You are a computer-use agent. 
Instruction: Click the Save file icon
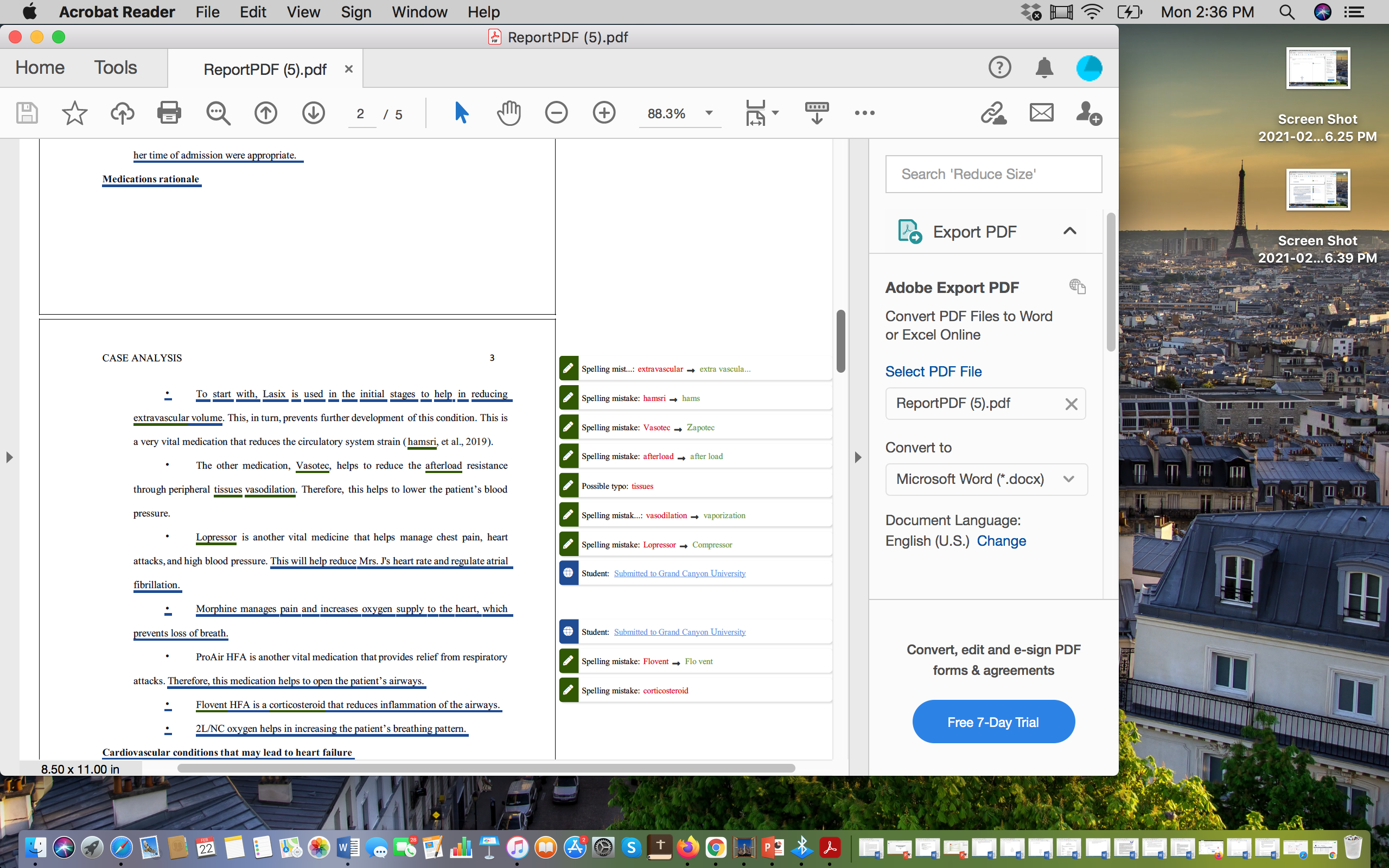pyautogui.click(x=27, y=113)
